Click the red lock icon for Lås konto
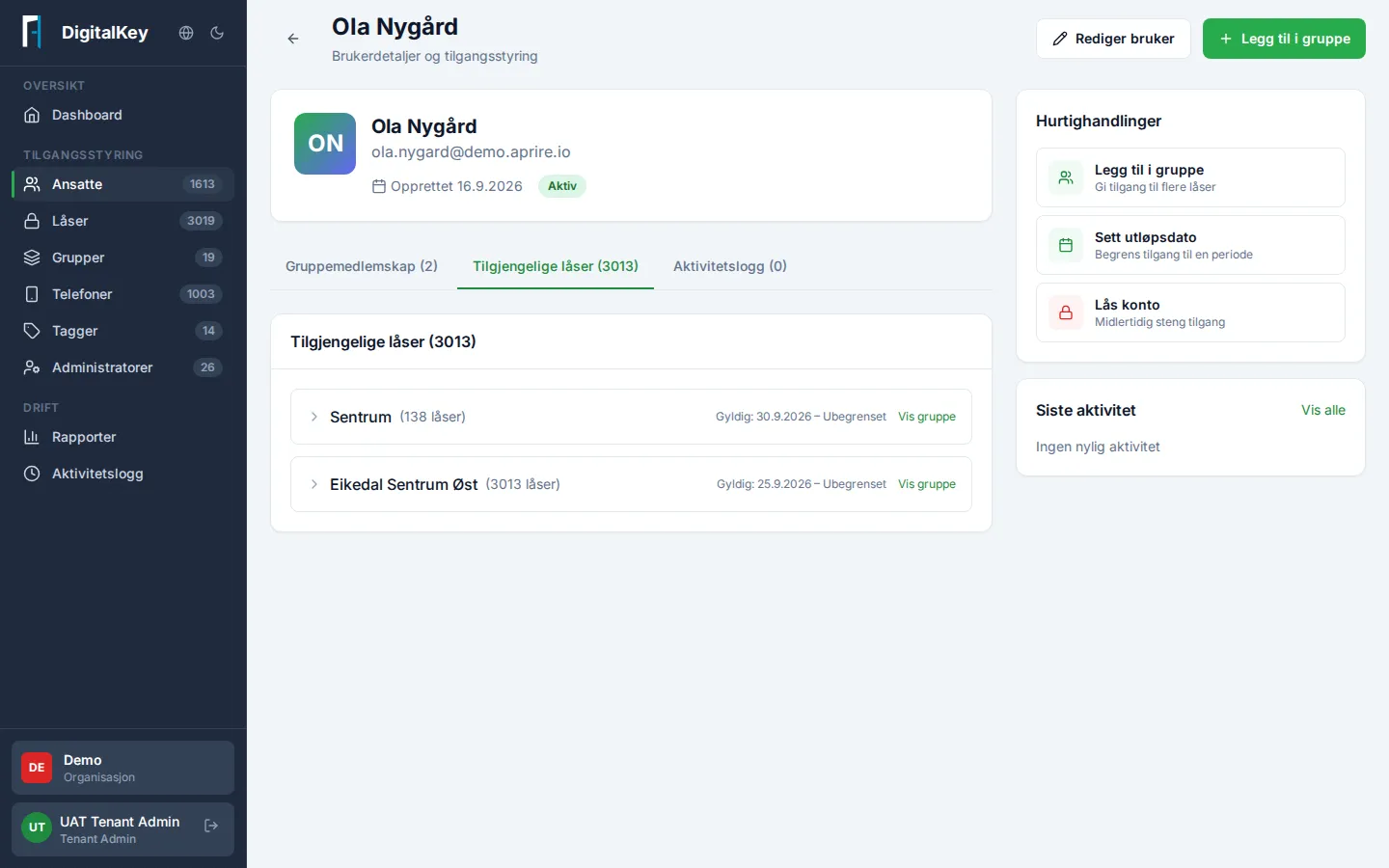This screenshot has height=868, width=1389. (1066, 312)
